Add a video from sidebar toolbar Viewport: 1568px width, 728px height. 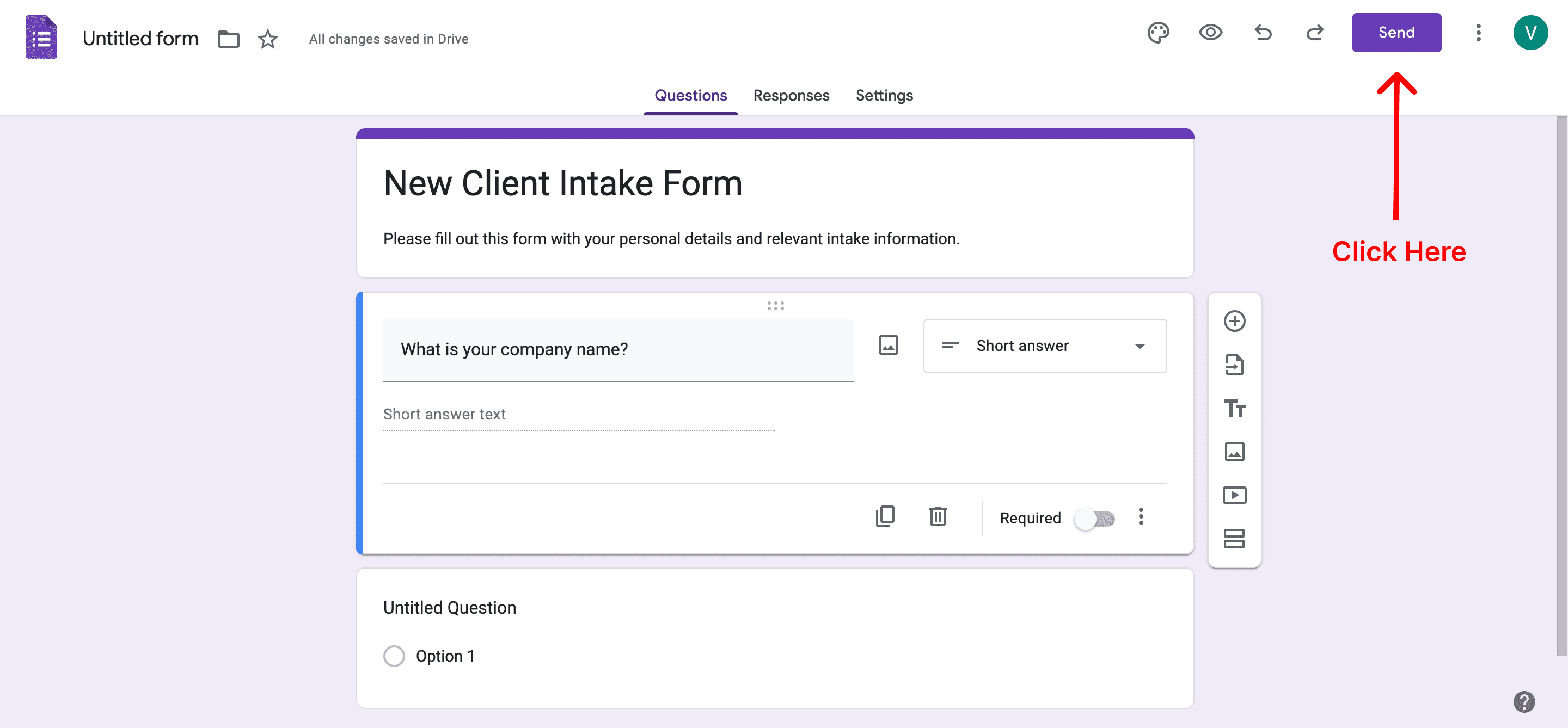click(x=1235, y=495)
